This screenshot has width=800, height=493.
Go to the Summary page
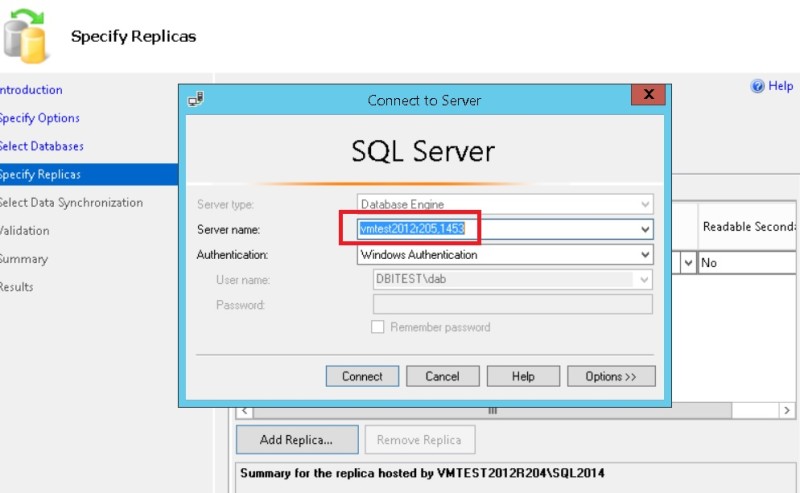(24, 259)
